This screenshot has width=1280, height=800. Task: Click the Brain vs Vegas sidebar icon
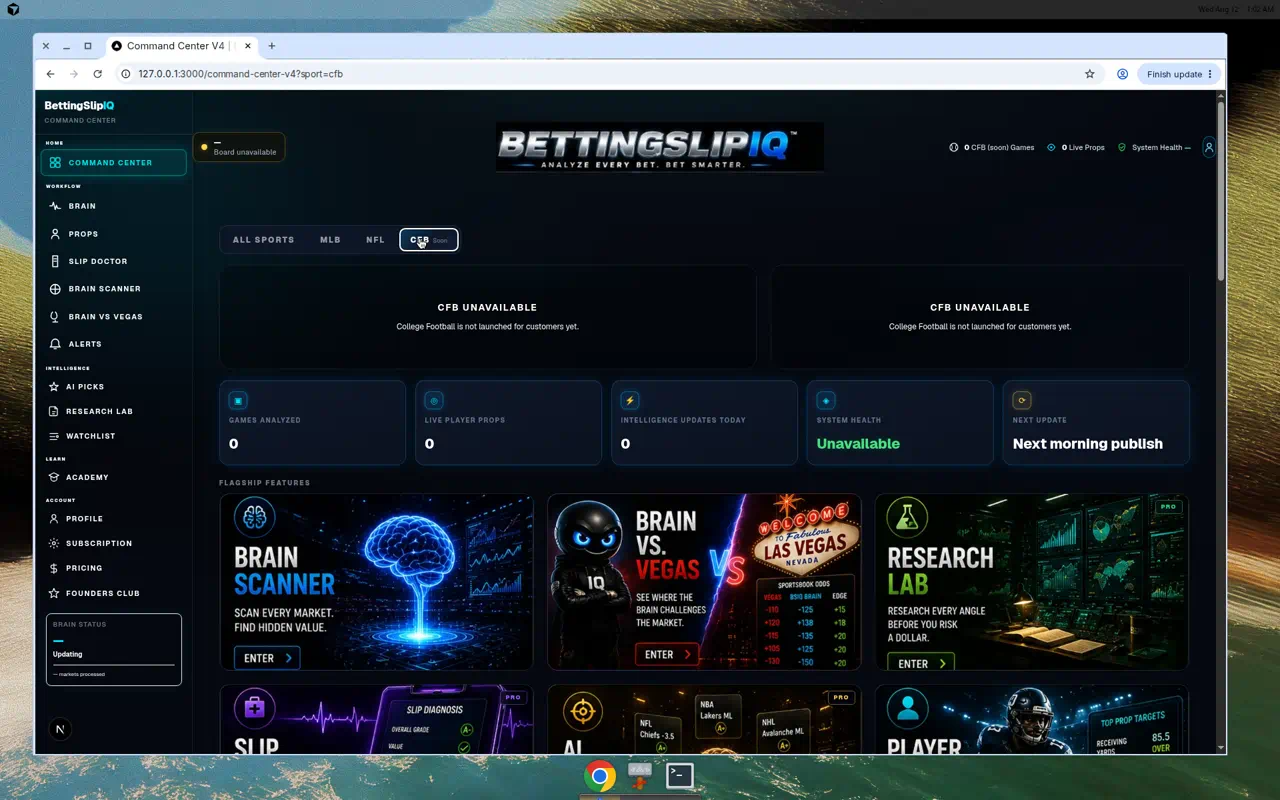[55, 316]
